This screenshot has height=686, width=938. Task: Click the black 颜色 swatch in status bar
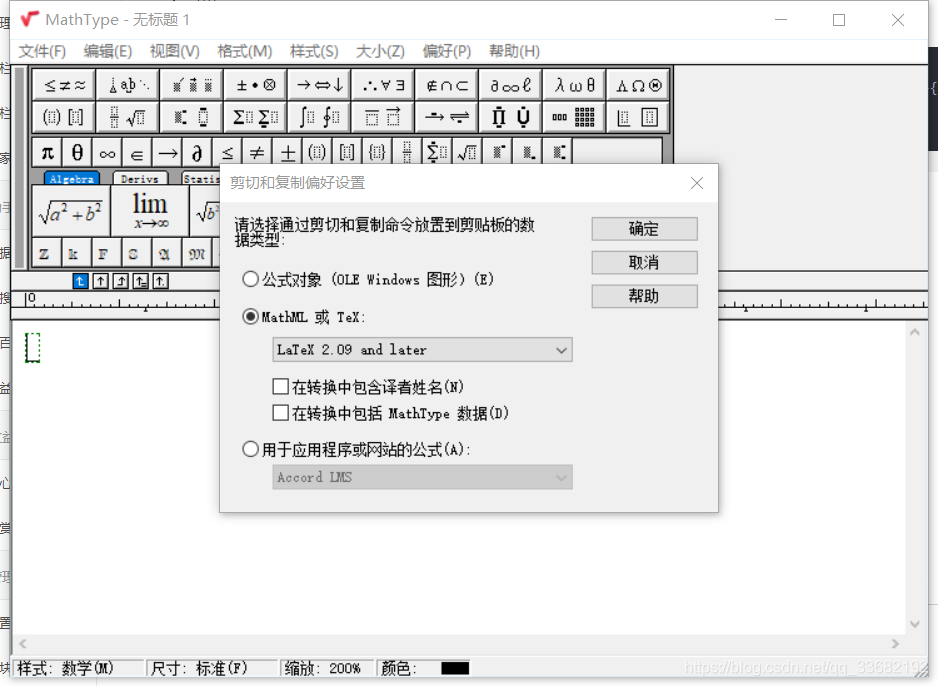pos(455,668)
